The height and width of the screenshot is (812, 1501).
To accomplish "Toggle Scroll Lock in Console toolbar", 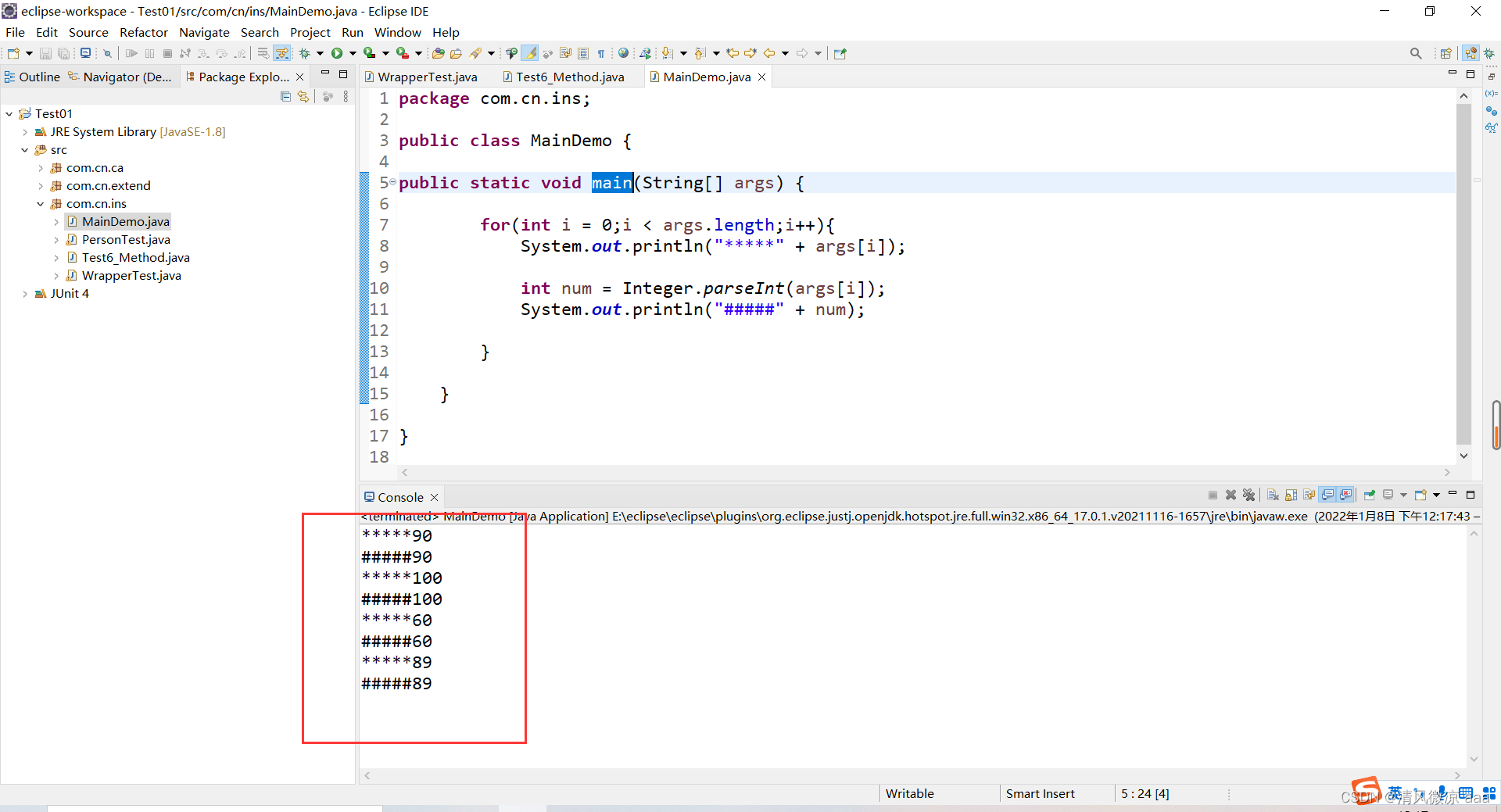I will (x=1291, y=495).
